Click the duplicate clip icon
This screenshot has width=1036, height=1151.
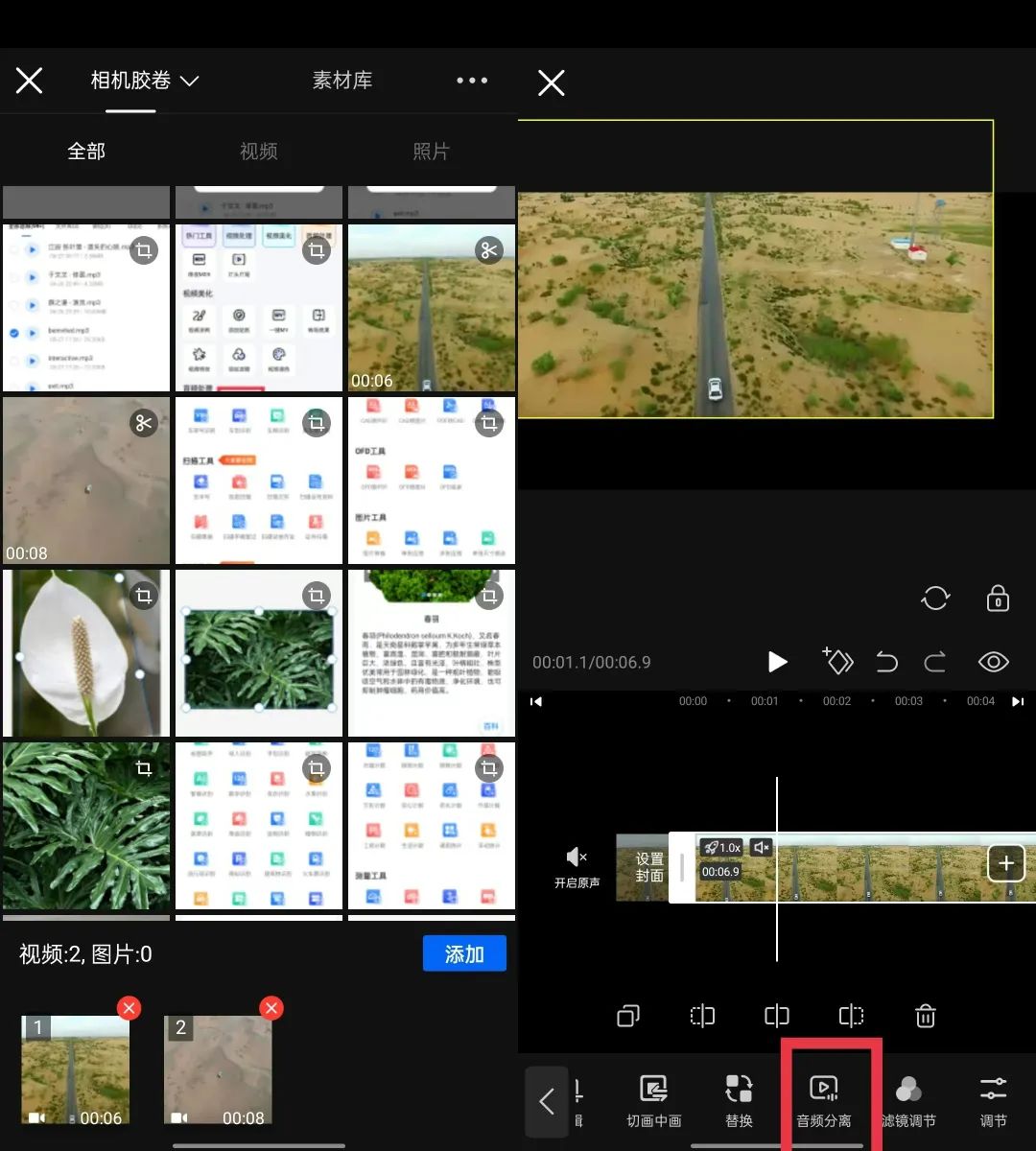pyautogui.click(x=628, y=1016)
